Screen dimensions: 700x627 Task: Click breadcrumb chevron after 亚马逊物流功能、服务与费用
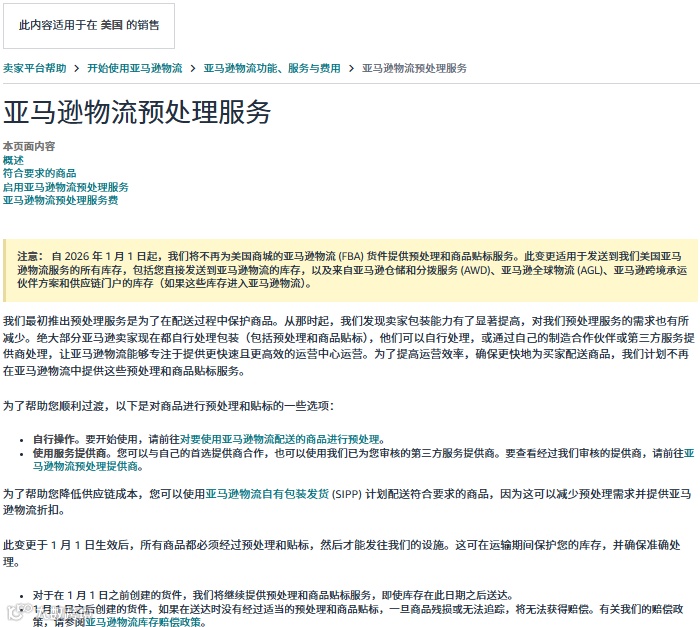[351, 68]
